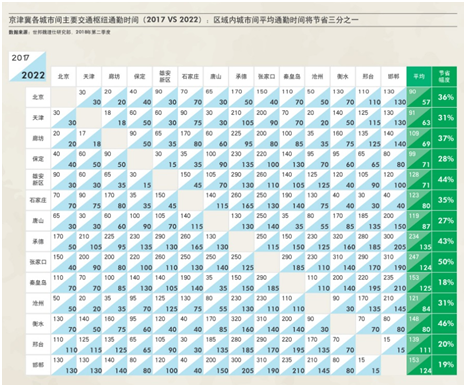Pick the 邯郸 row label

(38, 365)
